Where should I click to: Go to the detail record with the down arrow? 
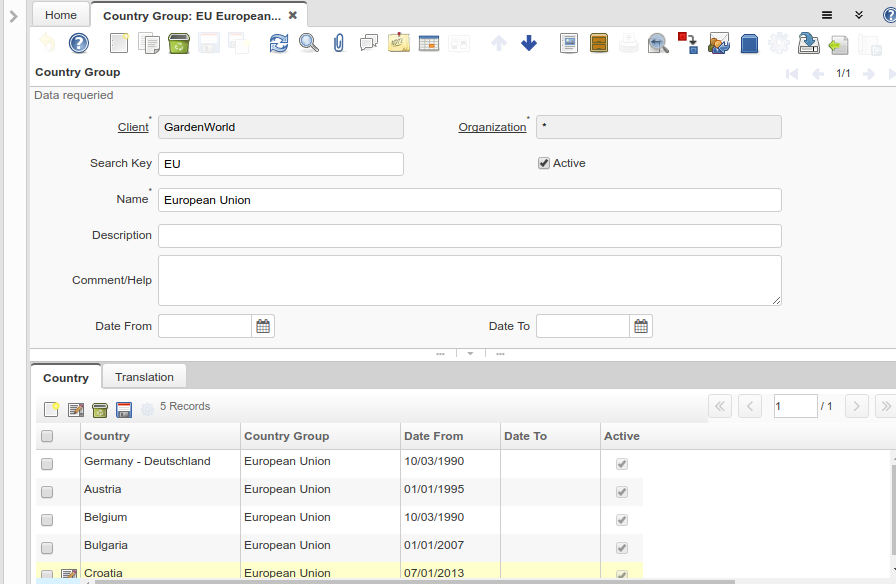click(x=529, y=43)
